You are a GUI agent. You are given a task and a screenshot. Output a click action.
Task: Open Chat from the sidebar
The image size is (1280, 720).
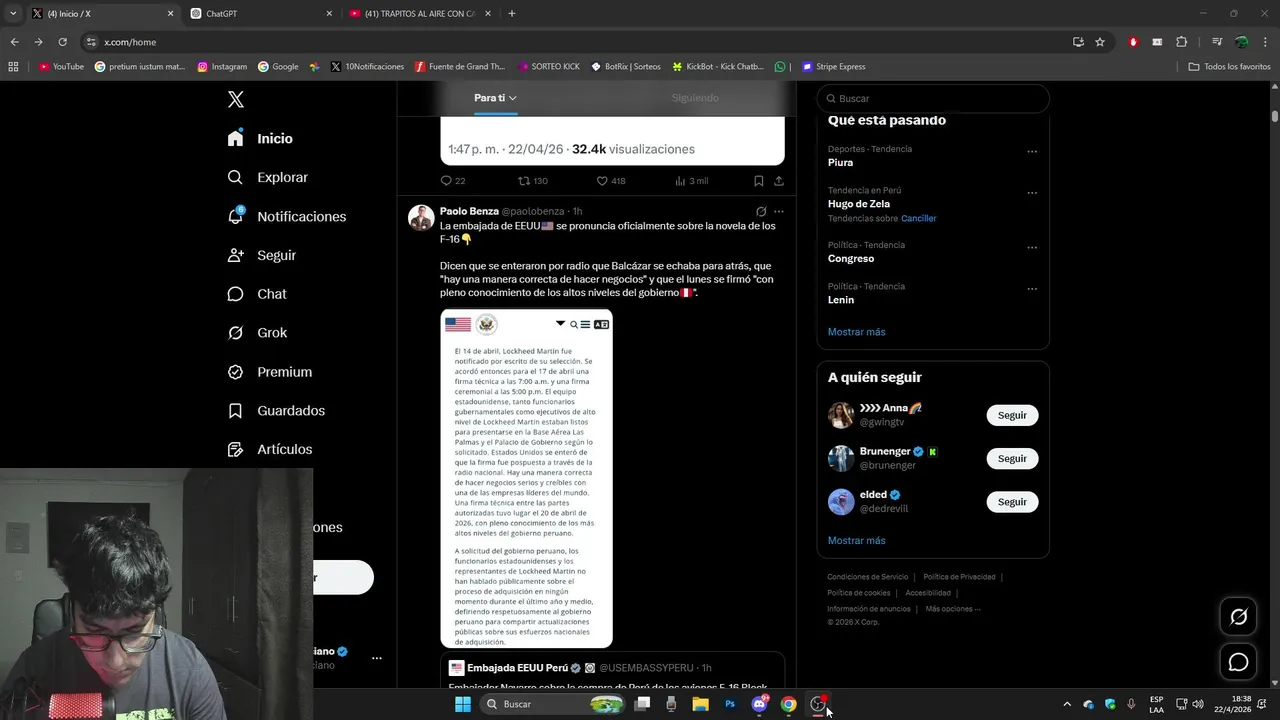coord(256,294)
